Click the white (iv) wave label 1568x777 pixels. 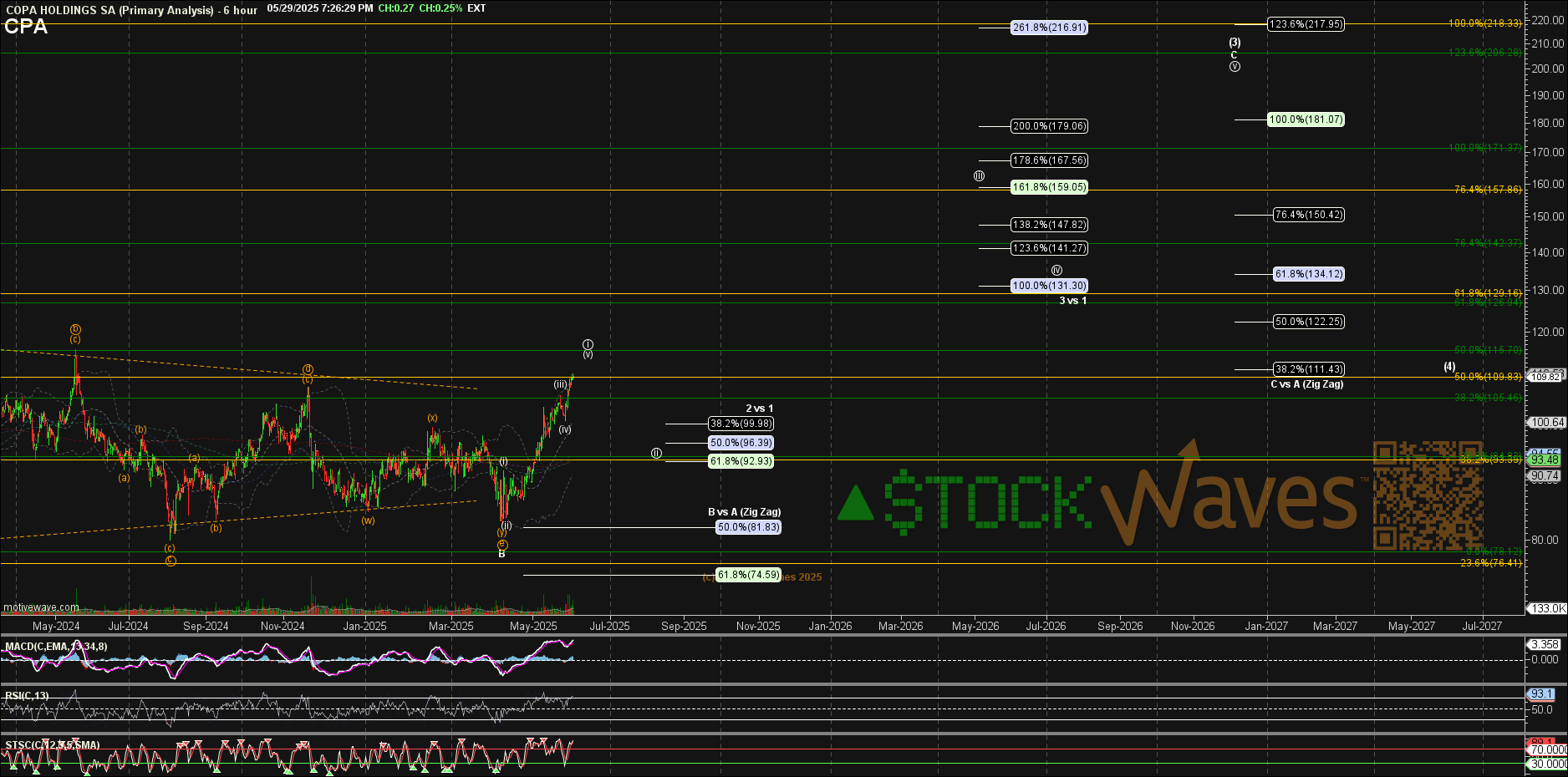click(565, 429)
